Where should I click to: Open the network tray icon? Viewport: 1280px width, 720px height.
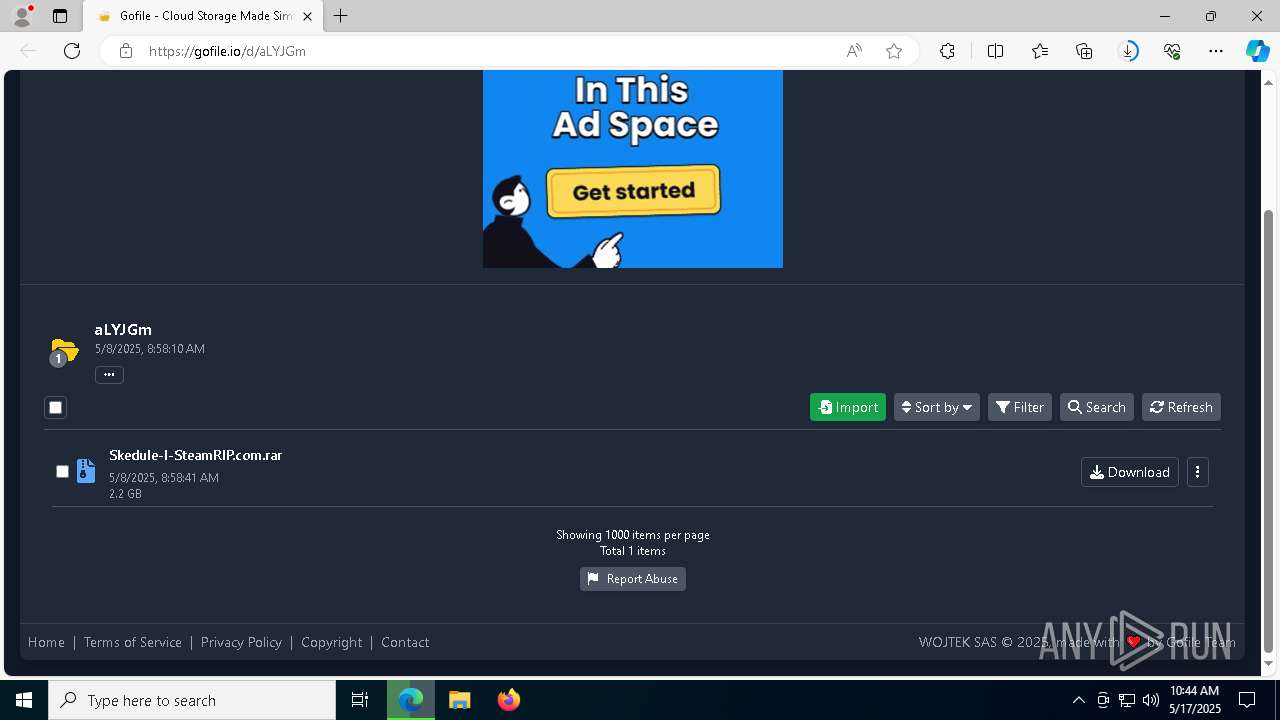(1127, 700)
